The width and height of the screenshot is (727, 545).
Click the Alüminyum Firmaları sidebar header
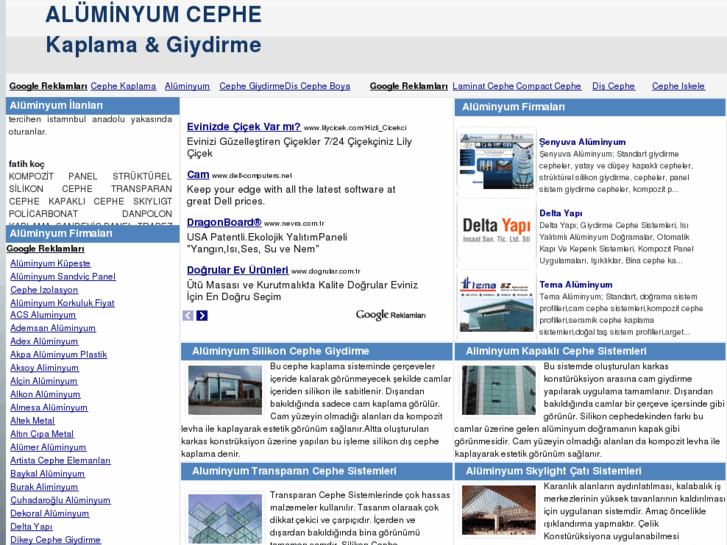click(92, 233)
